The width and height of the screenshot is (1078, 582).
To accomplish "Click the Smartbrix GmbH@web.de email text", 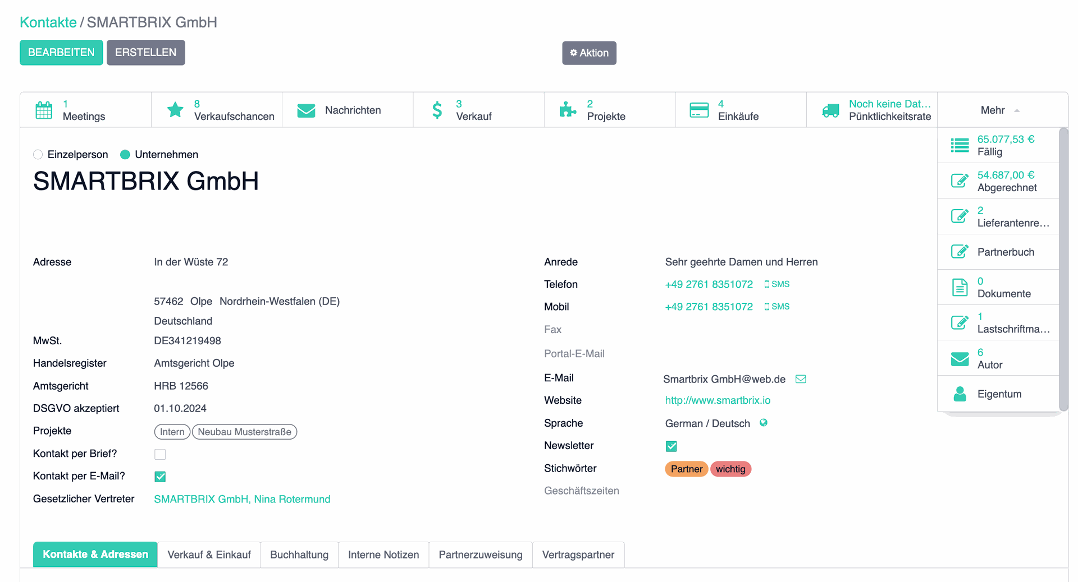I will pyautogui.click(x=724, y=379).
